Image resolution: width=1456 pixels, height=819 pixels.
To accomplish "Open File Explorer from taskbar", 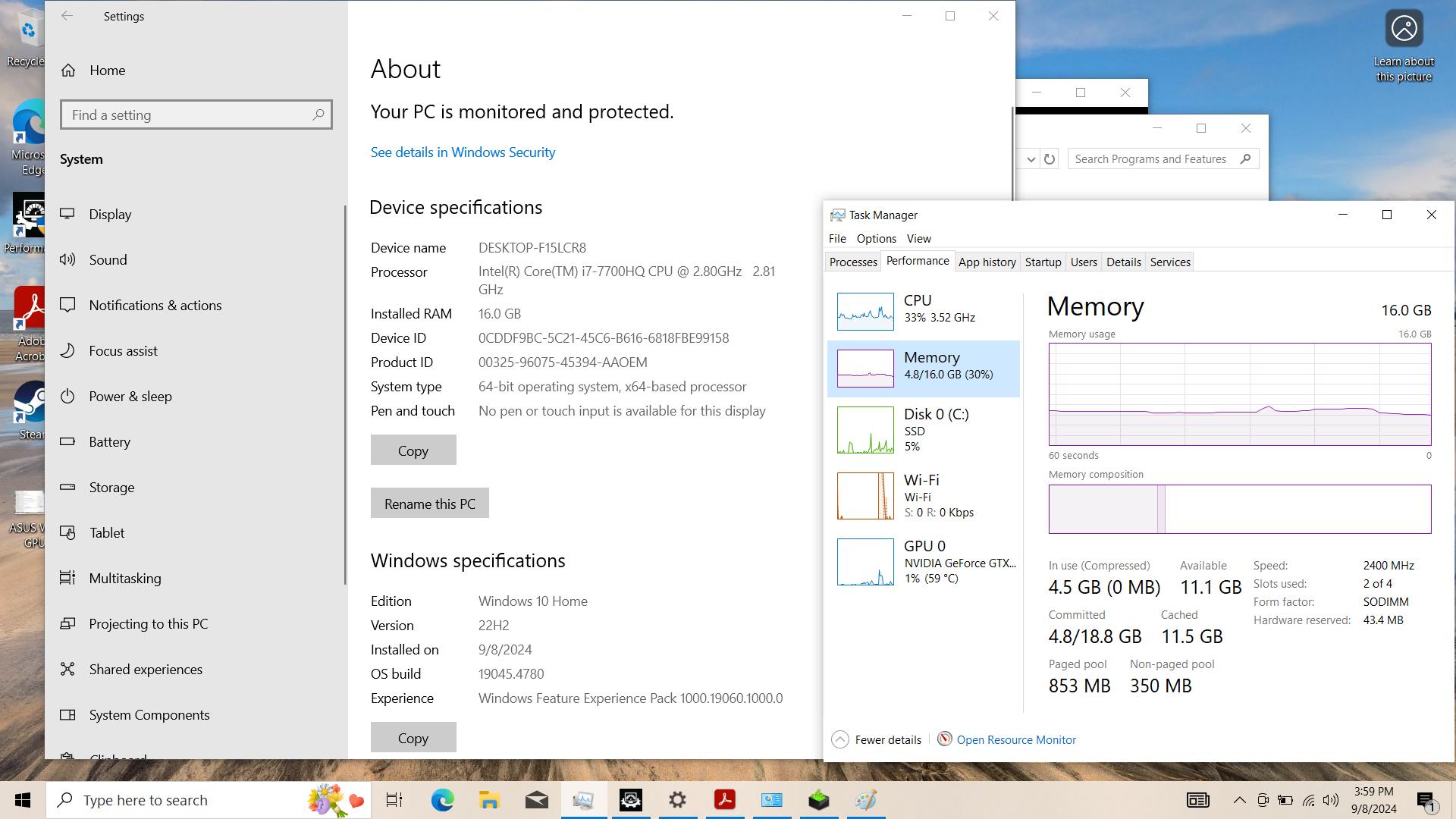I will click(489, 800).
